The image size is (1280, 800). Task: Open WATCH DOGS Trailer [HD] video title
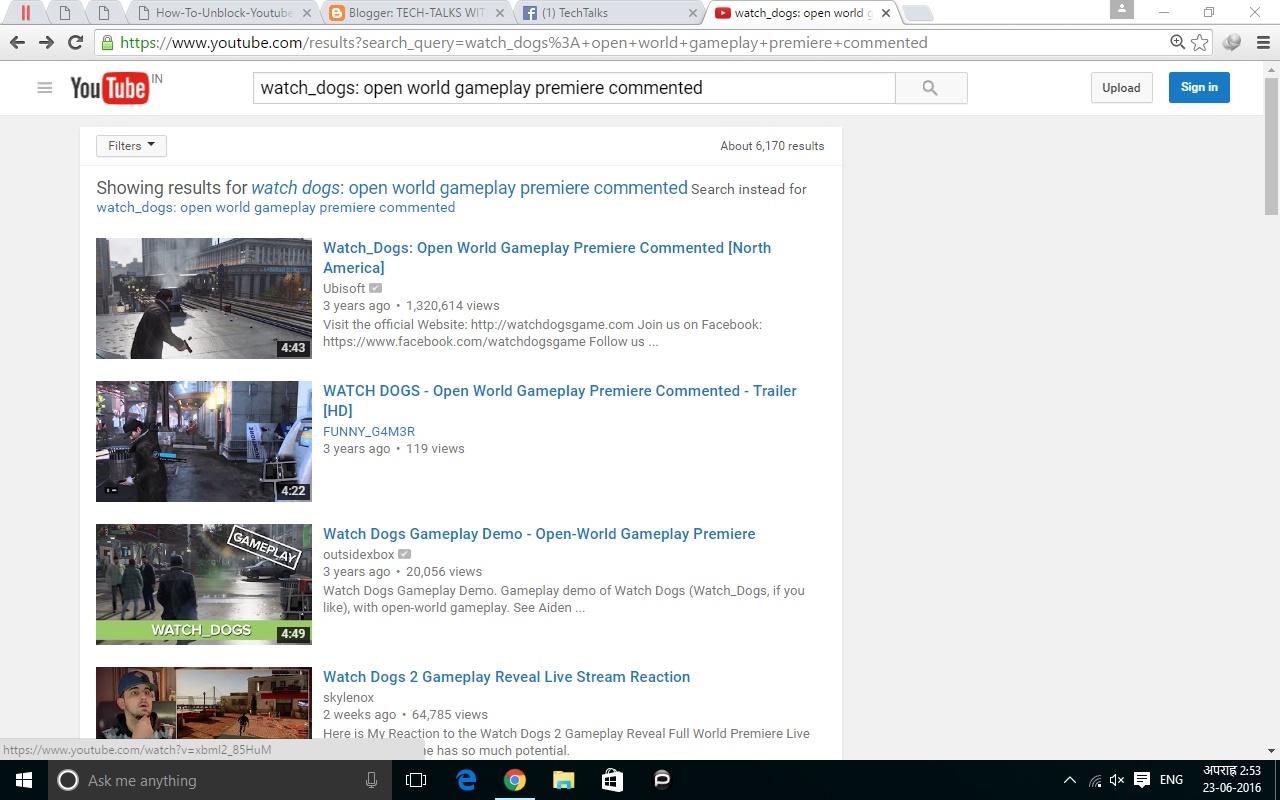point(560,401)
